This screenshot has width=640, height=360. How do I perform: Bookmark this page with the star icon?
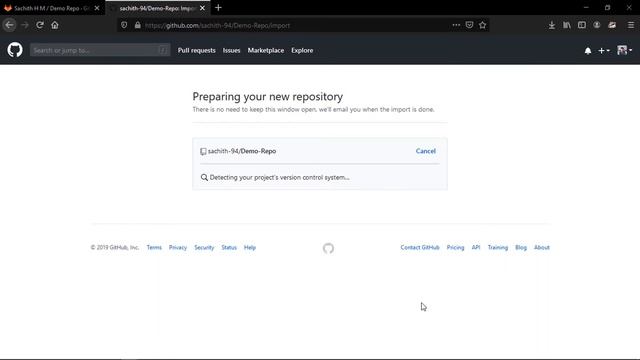482,25
